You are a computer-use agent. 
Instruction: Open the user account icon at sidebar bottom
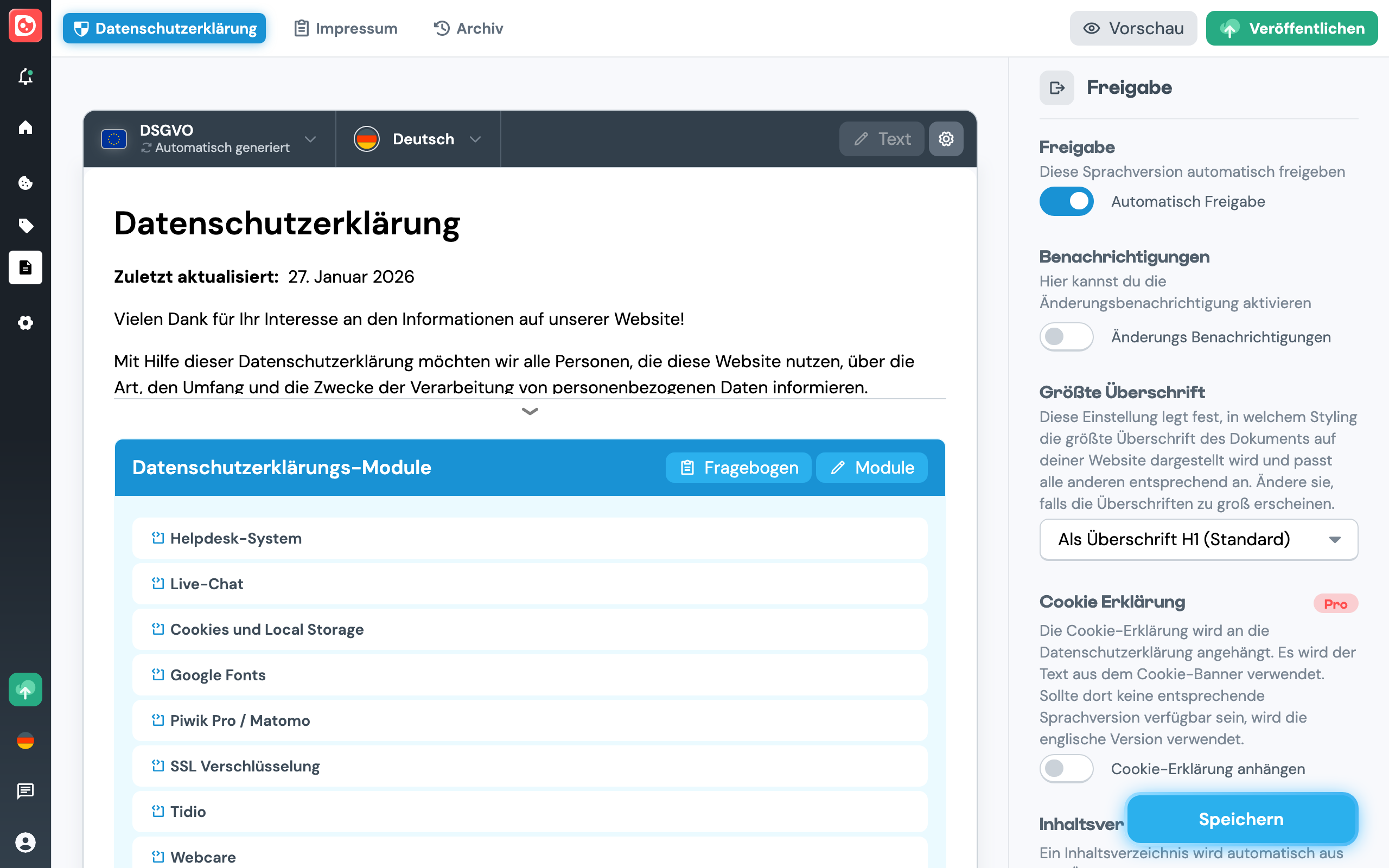(26, 843)
